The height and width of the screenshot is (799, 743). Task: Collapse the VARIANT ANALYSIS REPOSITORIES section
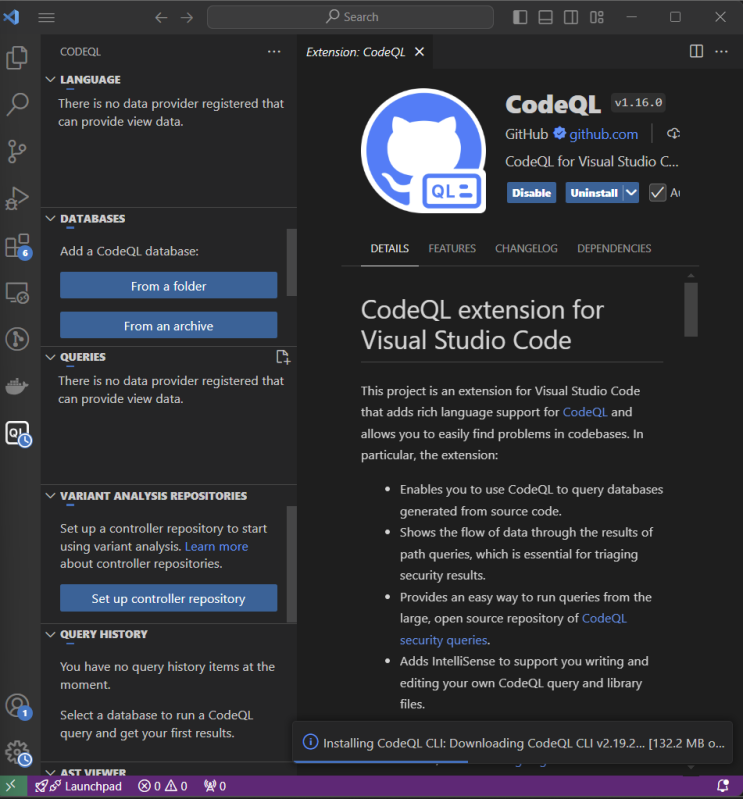click(x=50, y=496)
